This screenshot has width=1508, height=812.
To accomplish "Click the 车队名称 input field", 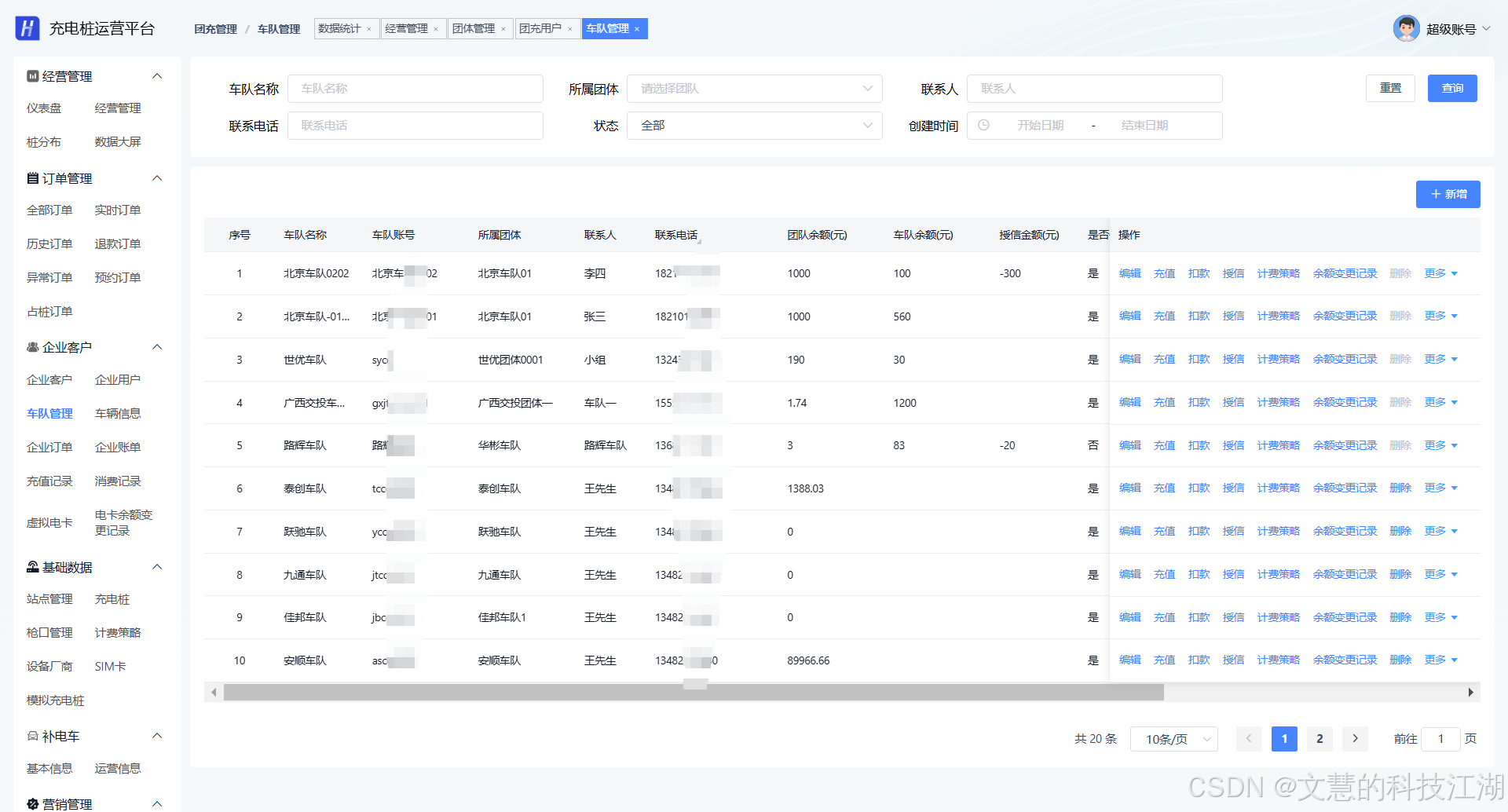I will tap(415, 89).
